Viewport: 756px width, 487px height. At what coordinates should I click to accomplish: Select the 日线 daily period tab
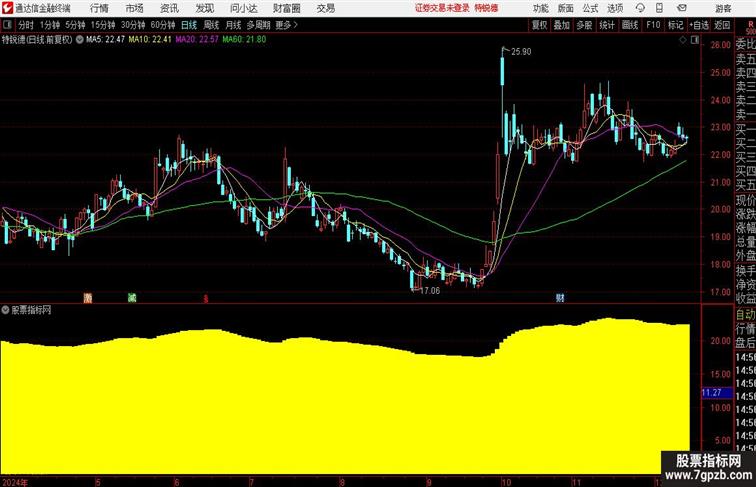189,25
